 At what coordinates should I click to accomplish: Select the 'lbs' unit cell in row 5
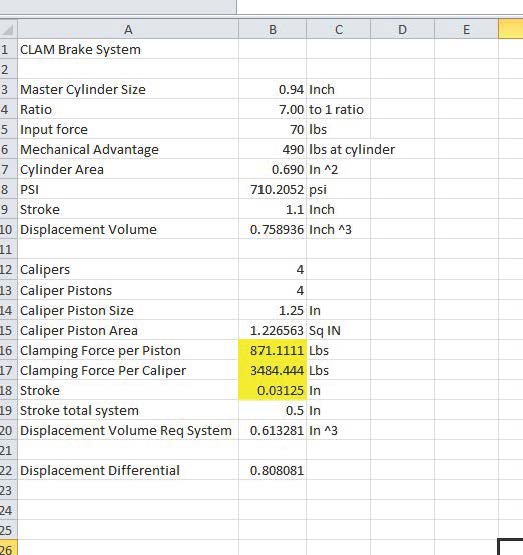coord(339,129)
